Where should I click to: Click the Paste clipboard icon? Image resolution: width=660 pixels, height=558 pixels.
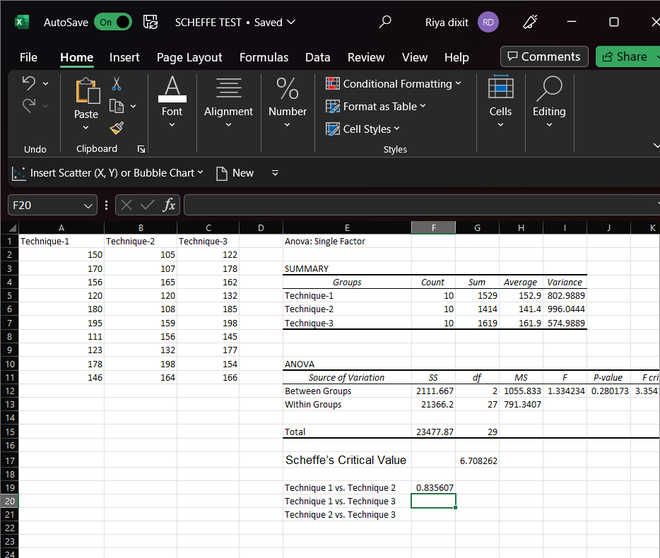tap(87, 90)
